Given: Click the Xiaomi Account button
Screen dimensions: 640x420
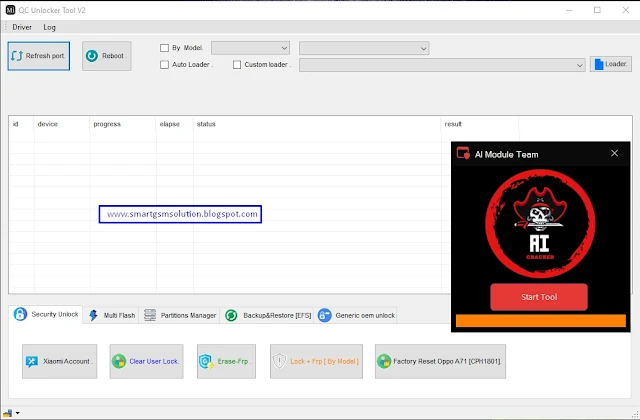Looking at the screenshot, I should pyautogui.click(x=60, y=361).
